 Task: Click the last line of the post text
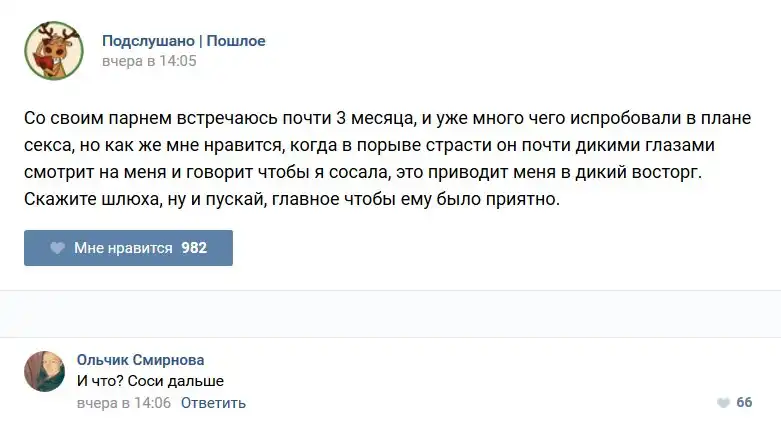(292, 199)
